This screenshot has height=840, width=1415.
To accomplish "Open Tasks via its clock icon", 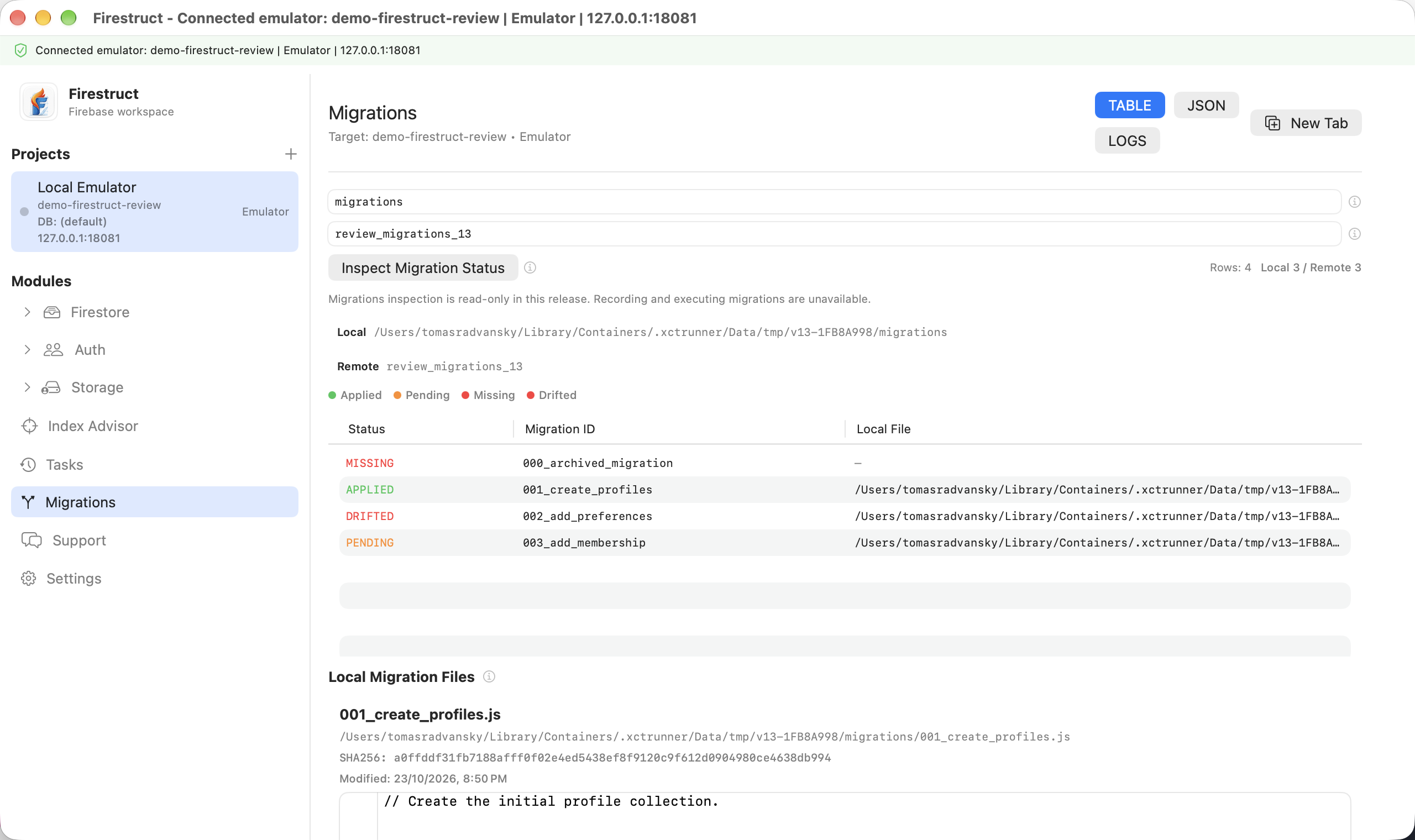I will pyautogui.click(x=28, y=465).
